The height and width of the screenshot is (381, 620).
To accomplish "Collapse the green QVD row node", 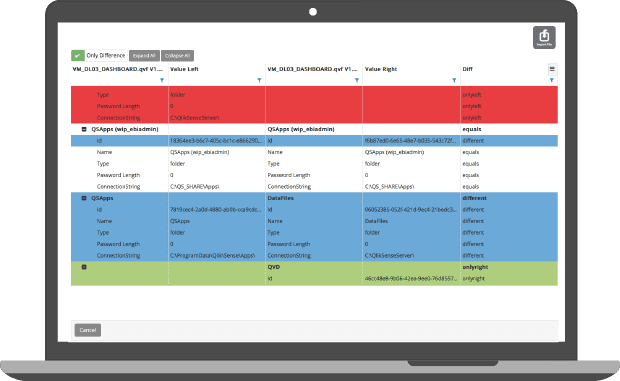I will (84, 267).
